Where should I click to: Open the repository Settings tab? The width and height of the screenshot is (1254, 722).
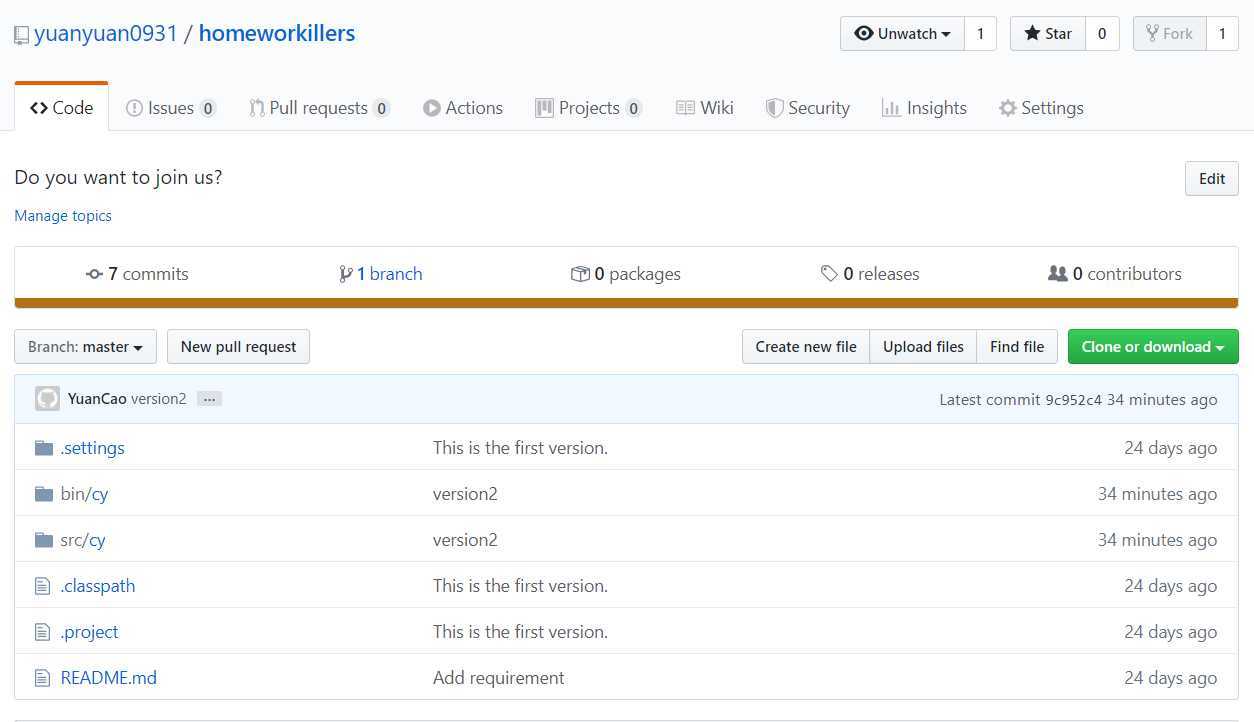click(x=1041, y=108)
